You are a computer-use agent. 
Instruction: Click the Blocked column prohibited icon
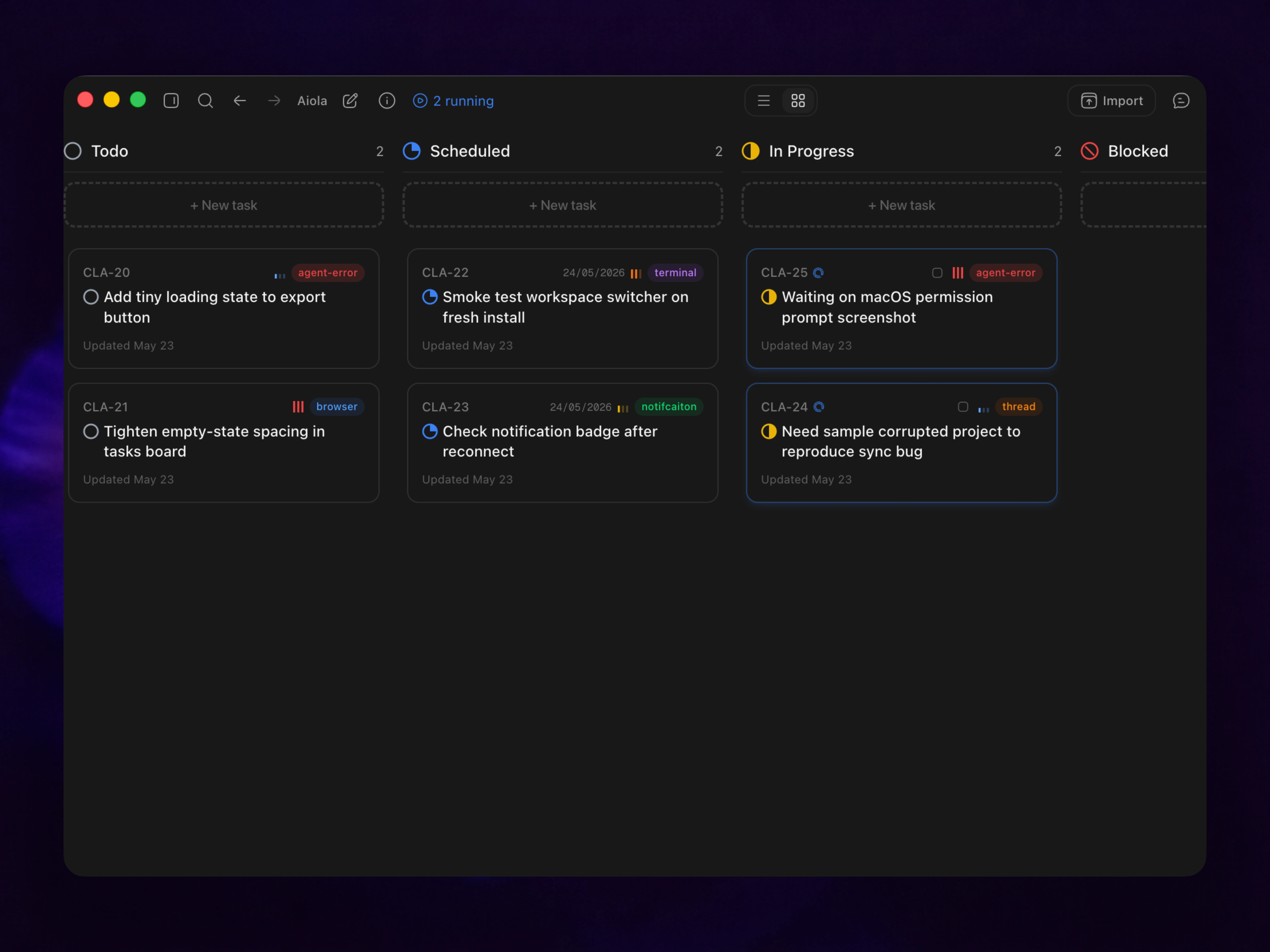(x=1090, y=151)
